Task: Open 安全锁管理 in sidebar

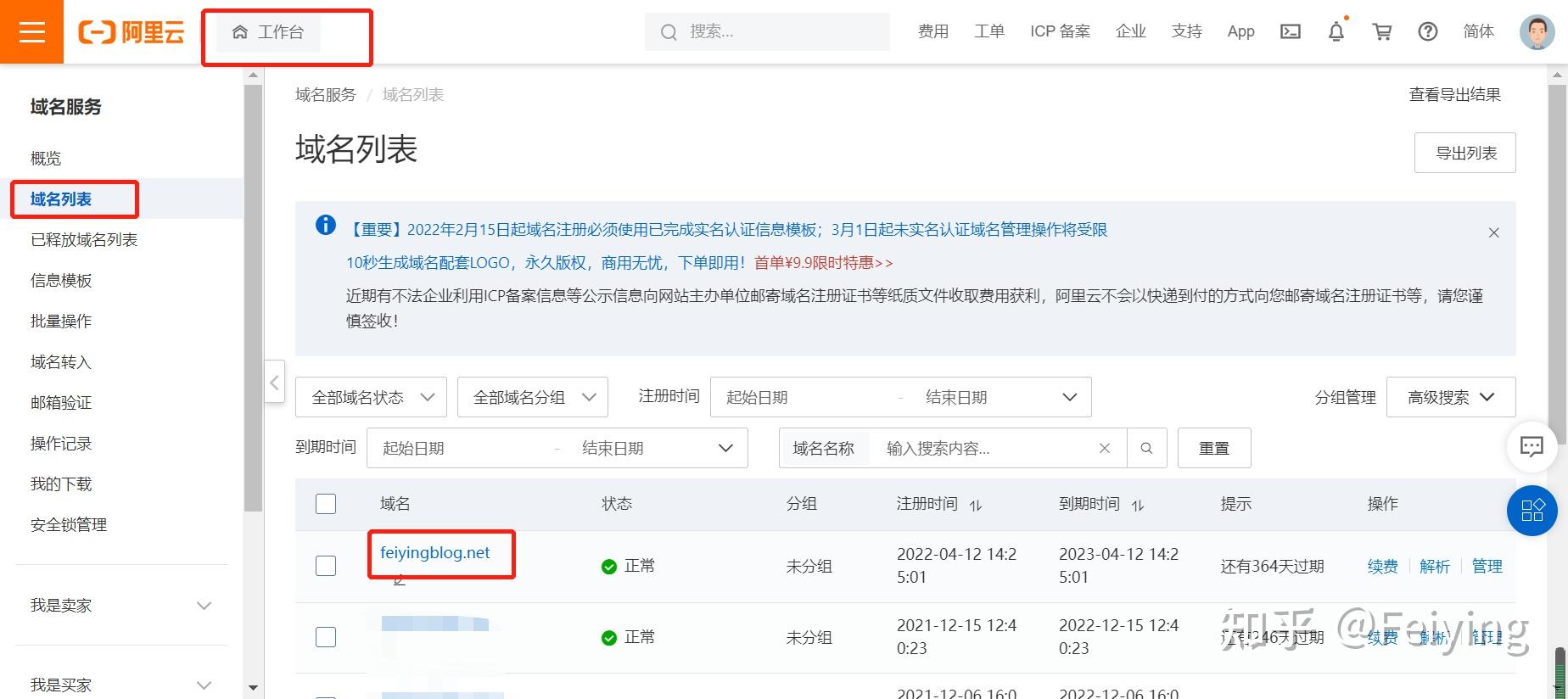Action: click(69, 525)
